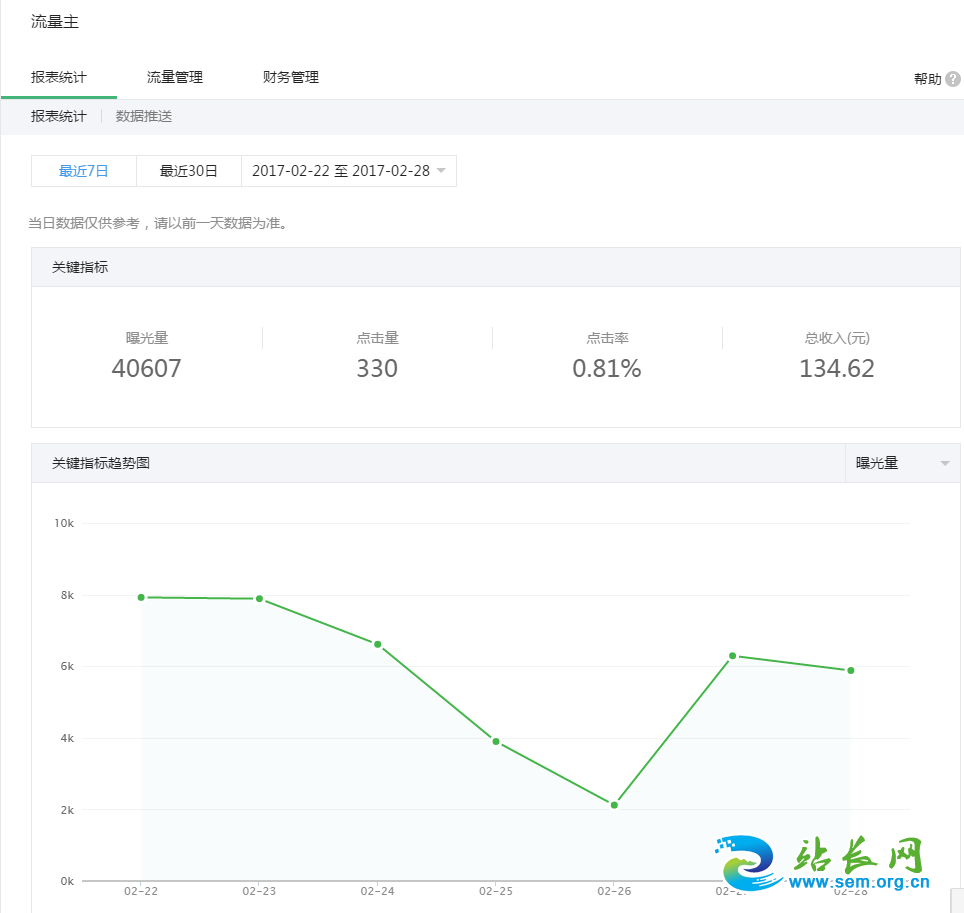Click the arrow icon beside 曝光量 chart selector
Viewport: 964px width, 913px height.
(944, 464)
